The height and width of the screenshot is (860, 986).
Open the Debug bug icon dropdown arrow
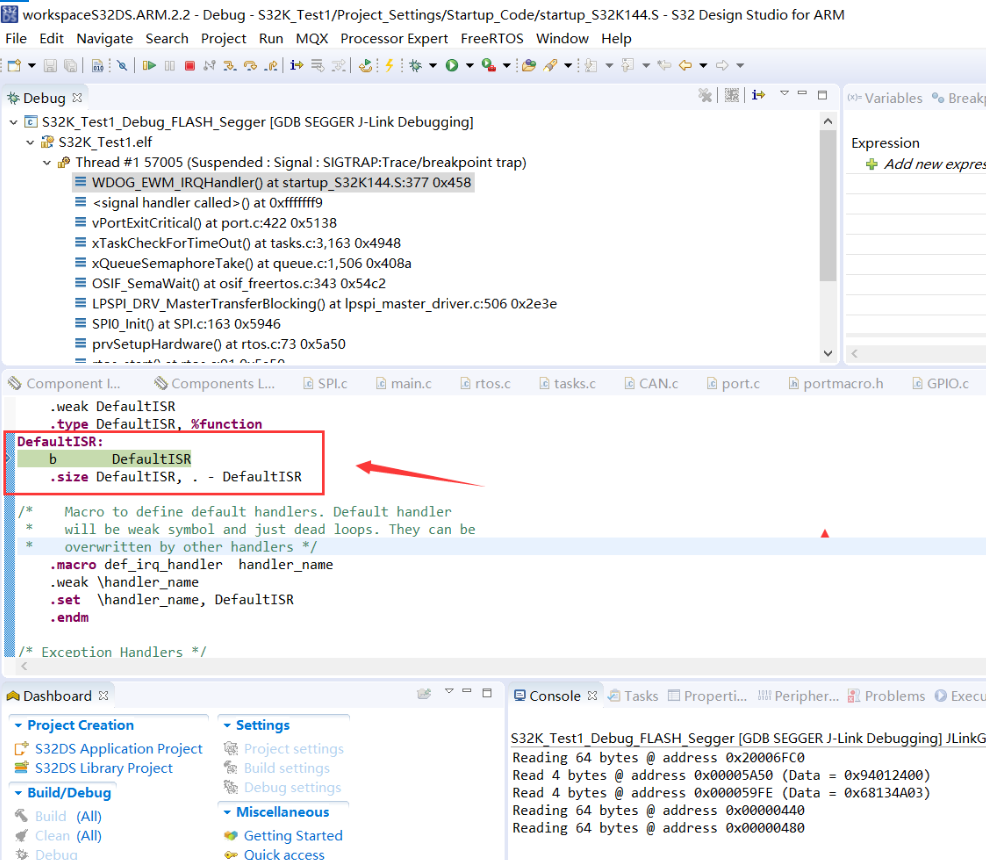[x=433, y=65]
